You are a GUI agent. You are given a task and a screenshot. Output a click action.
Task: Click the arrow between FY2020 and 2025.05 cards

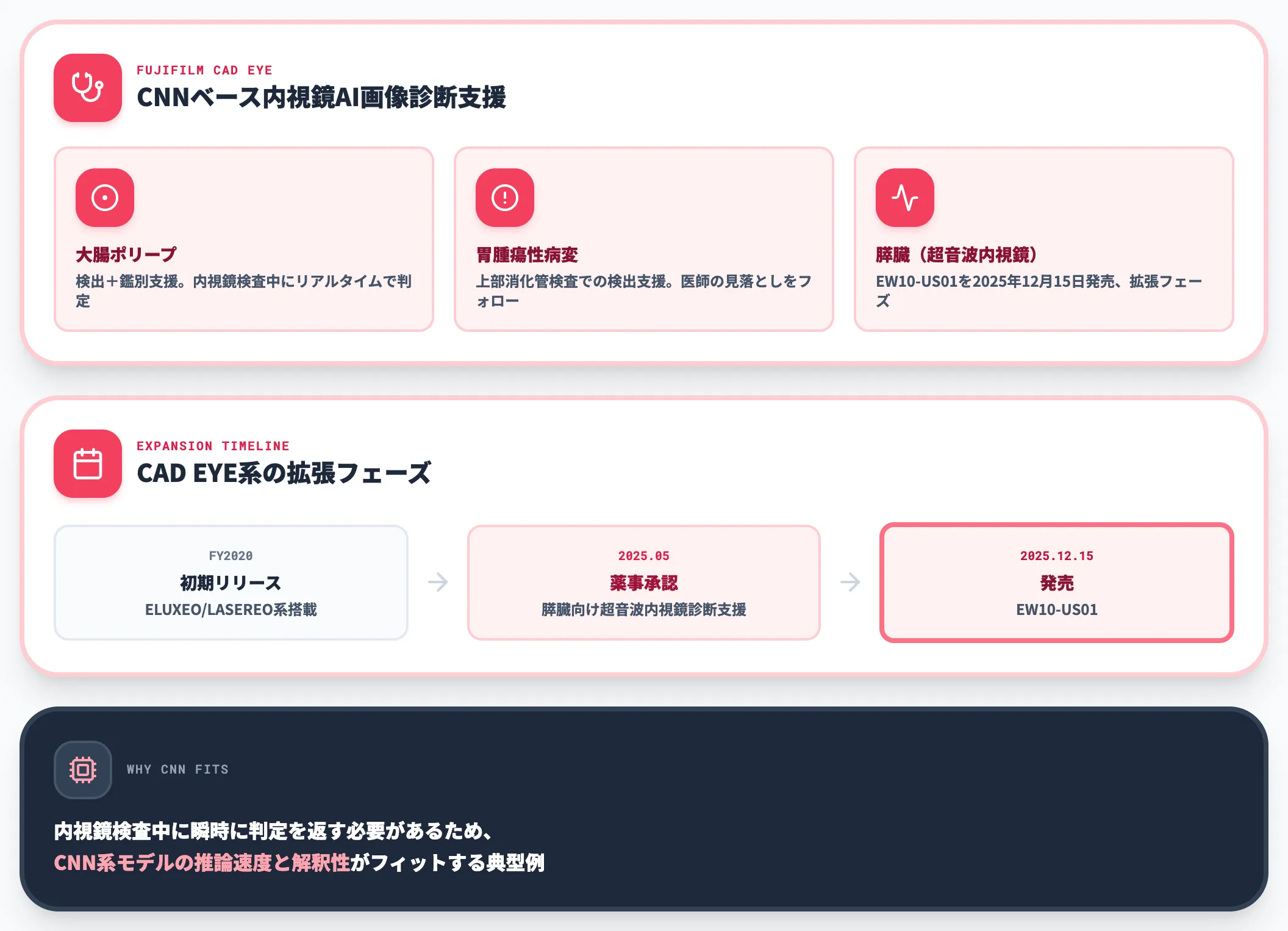438,582
